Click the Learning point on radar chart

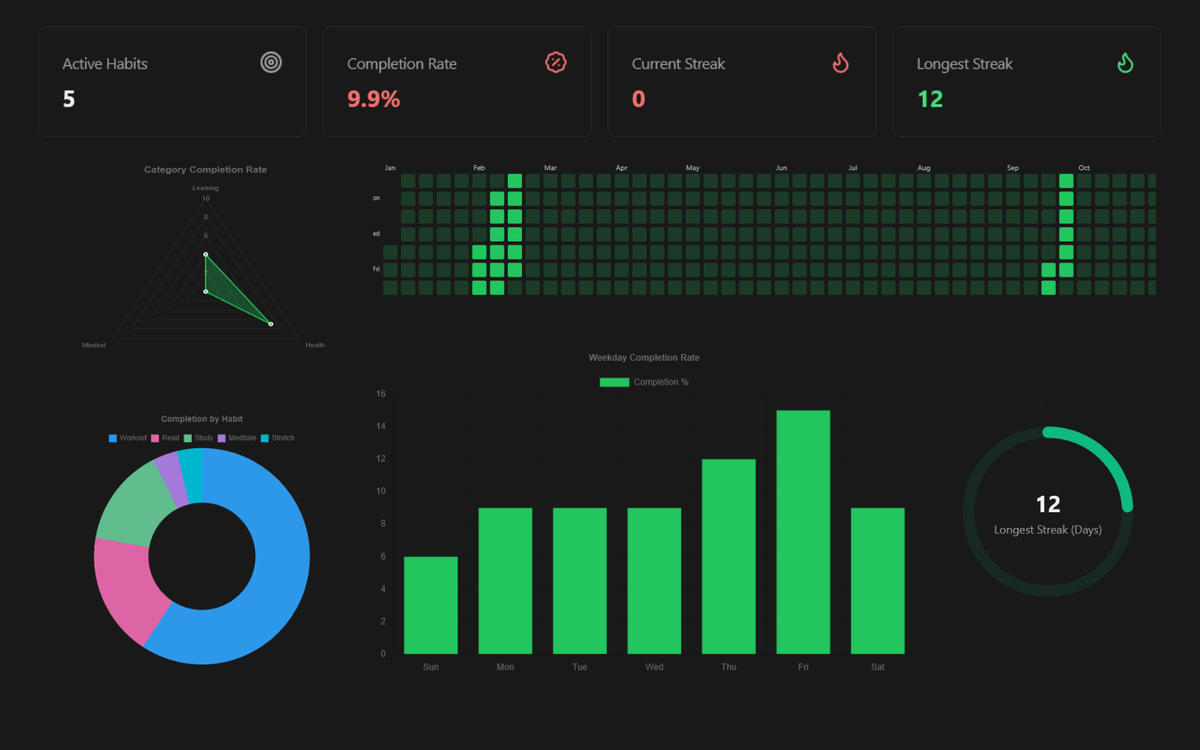[x=206, y=255]
